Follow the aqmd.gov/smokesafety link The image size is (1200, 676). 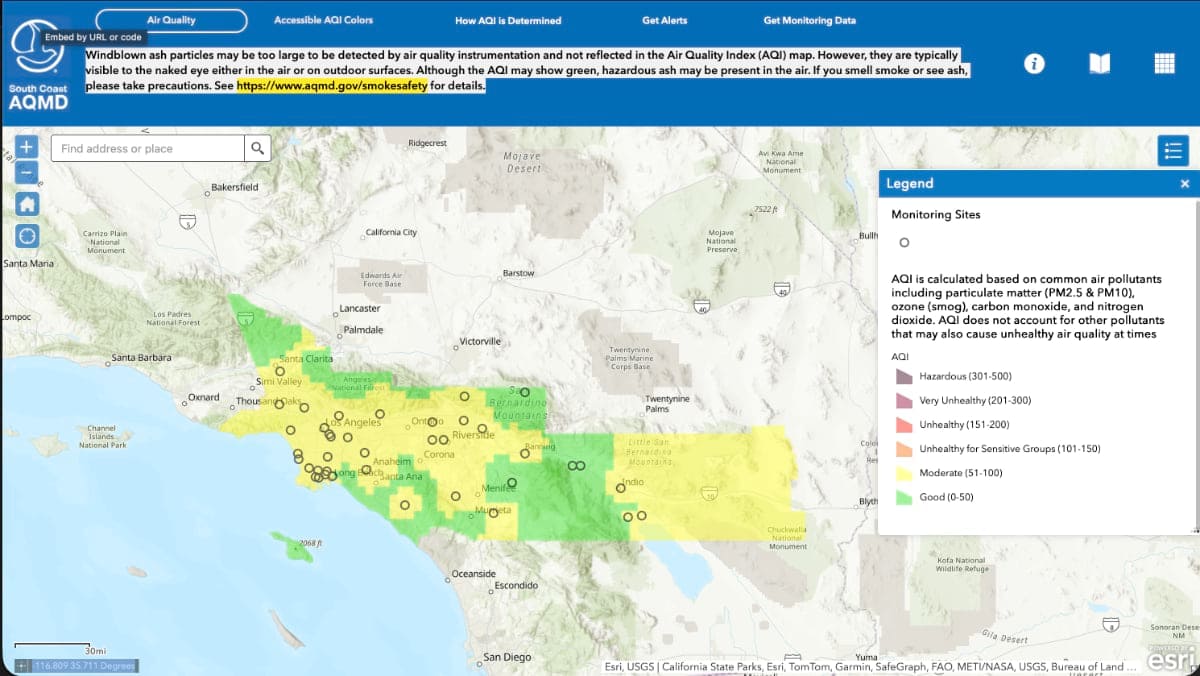pos(332,86)
